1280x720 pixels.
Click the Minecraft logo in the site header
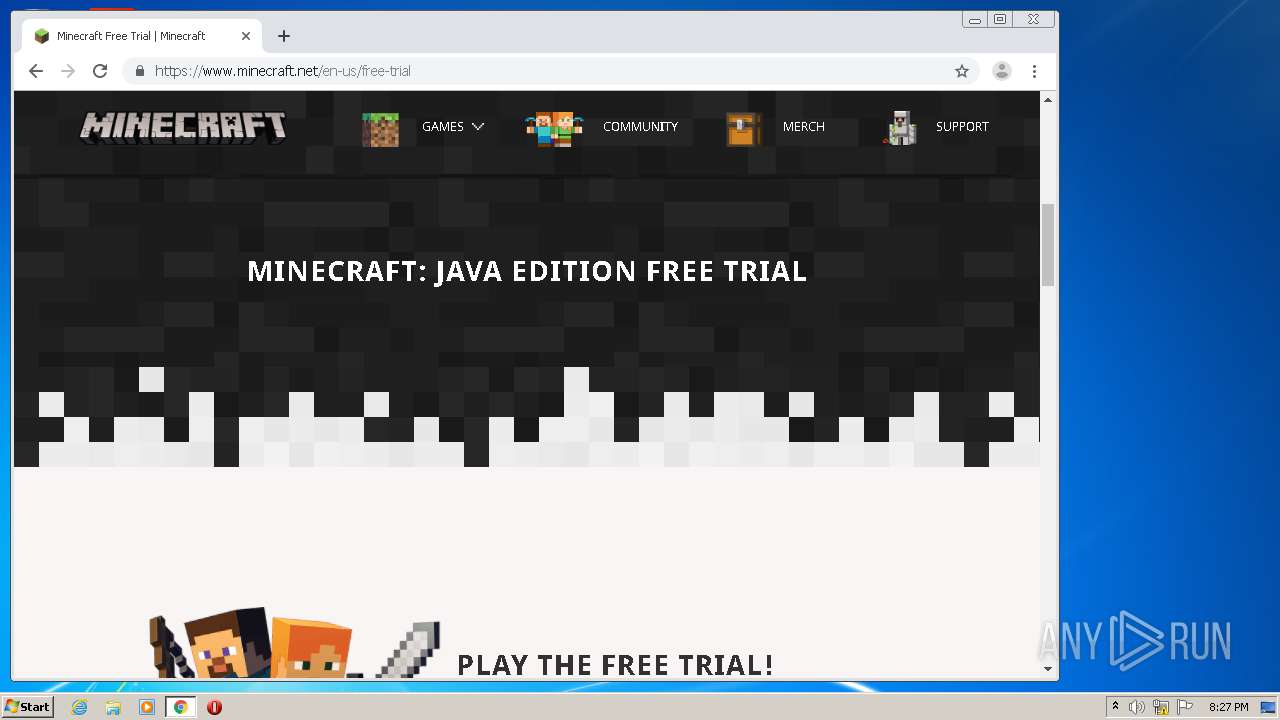[183, 127]
